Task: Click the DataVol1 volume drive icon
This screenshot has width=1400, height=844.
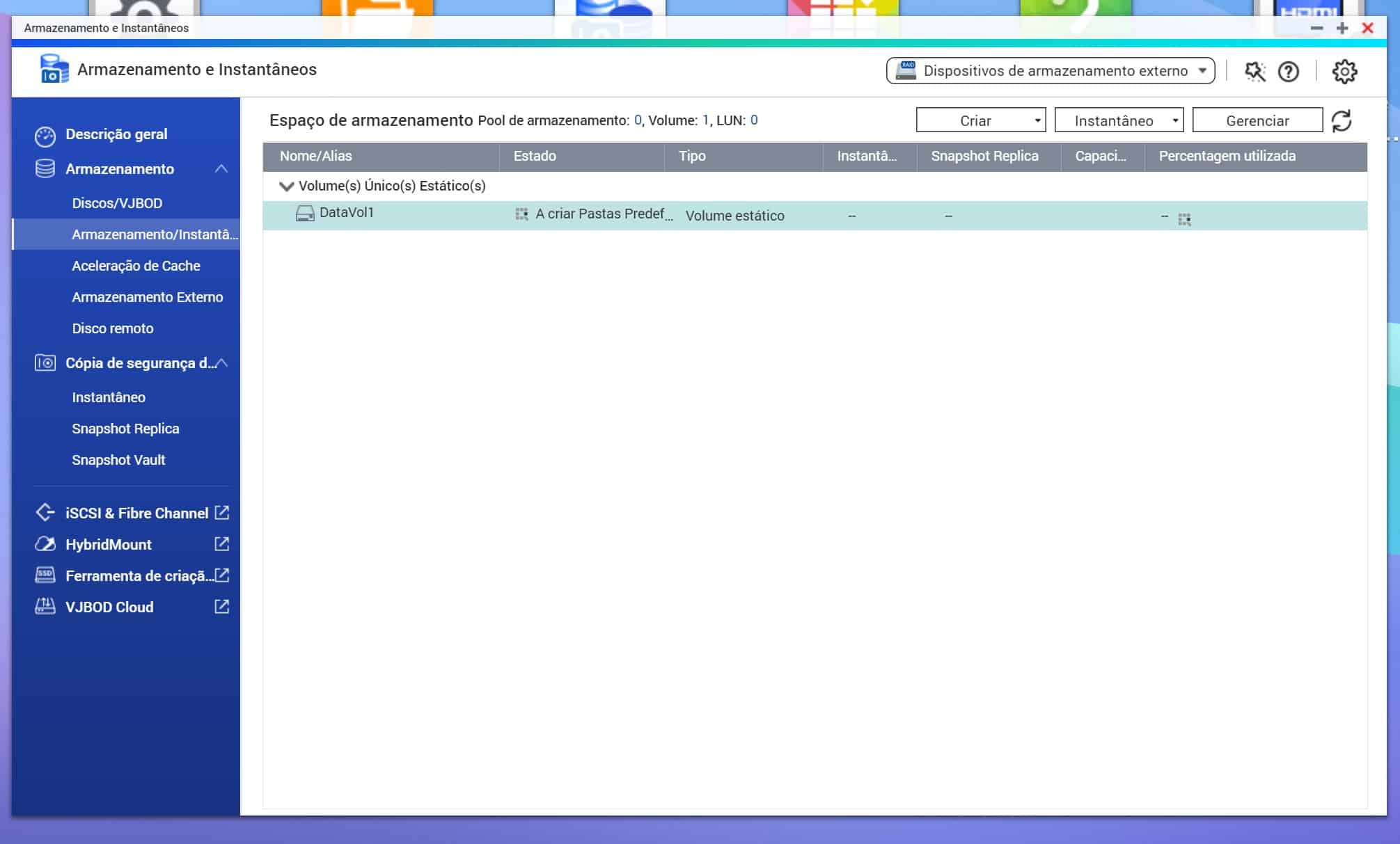Action: click(x=305, y=214)
